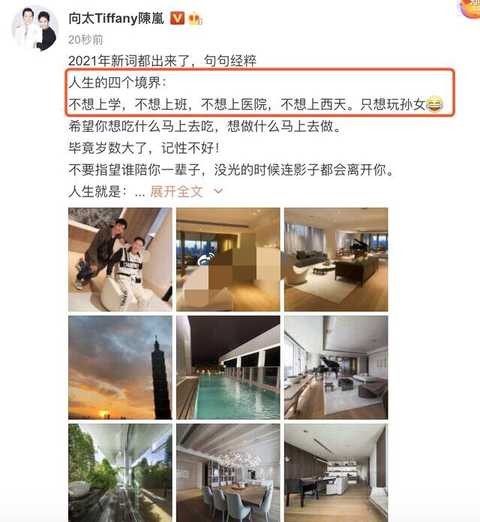The width and height of the screenshot is (480, 522).
Task: Open the bright lounge with piano photo
Action: pyautogui.click(x=336, y=367)
